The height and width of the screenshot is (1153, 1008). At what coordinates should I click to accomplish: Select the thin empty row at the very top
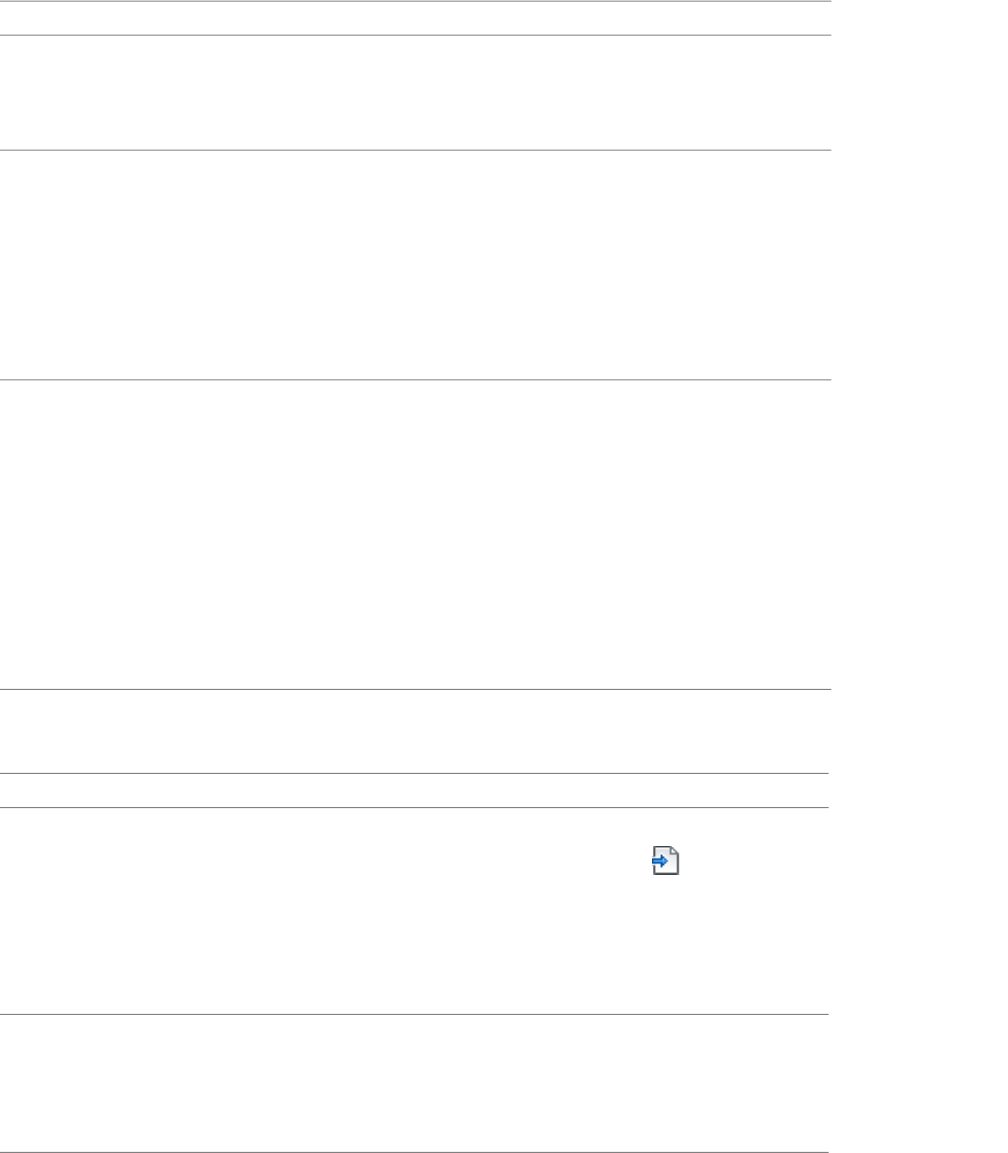coord(415,18)
